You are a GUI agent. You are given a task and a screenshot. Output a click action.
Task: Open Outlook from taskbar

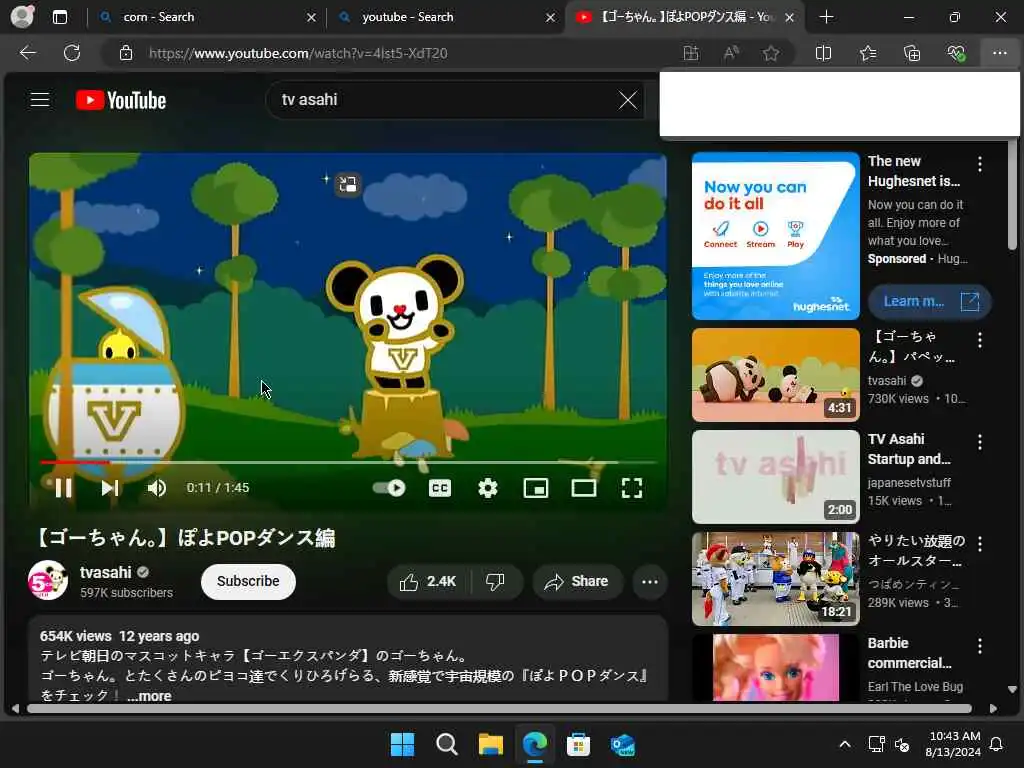point(622,744)
